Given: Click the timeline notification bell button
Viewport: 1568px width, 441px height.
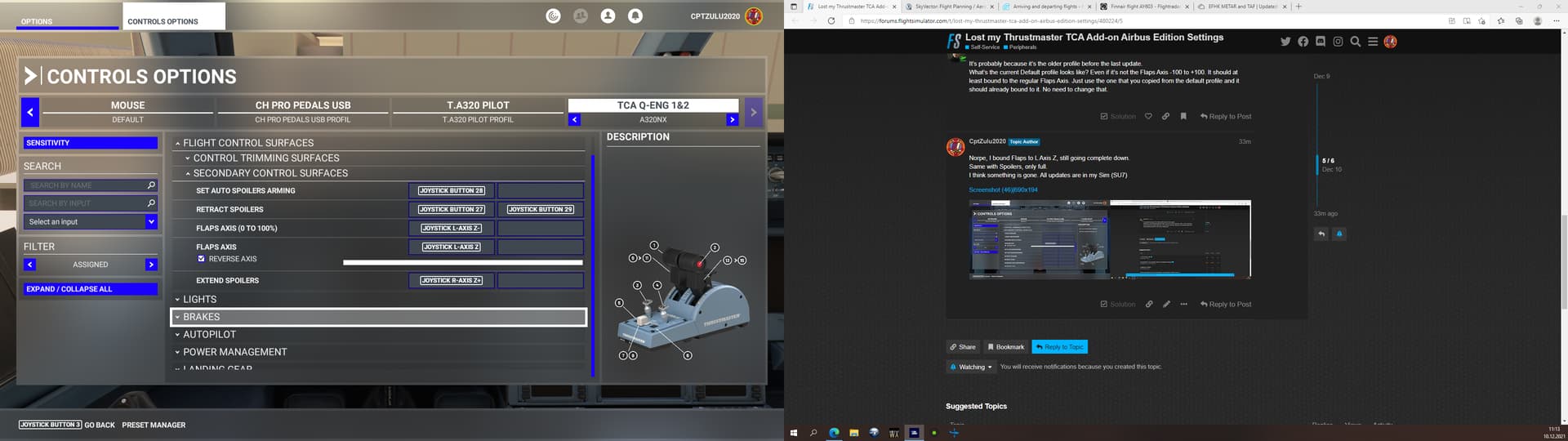Looking at the screenshot, I should 1339,234.
